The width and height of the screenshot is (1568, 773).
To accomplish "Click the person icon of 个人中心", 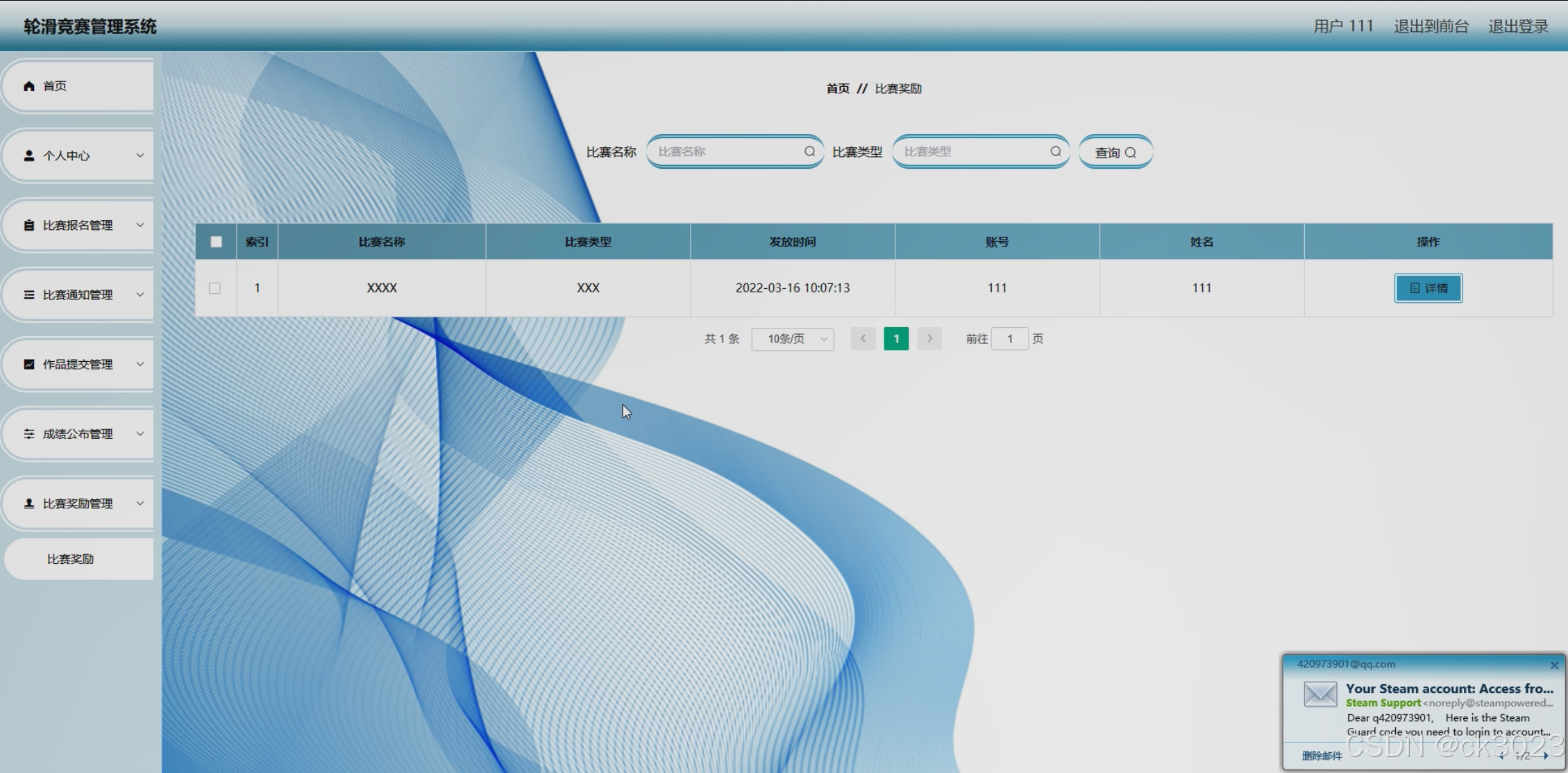I will coord(29,156).
